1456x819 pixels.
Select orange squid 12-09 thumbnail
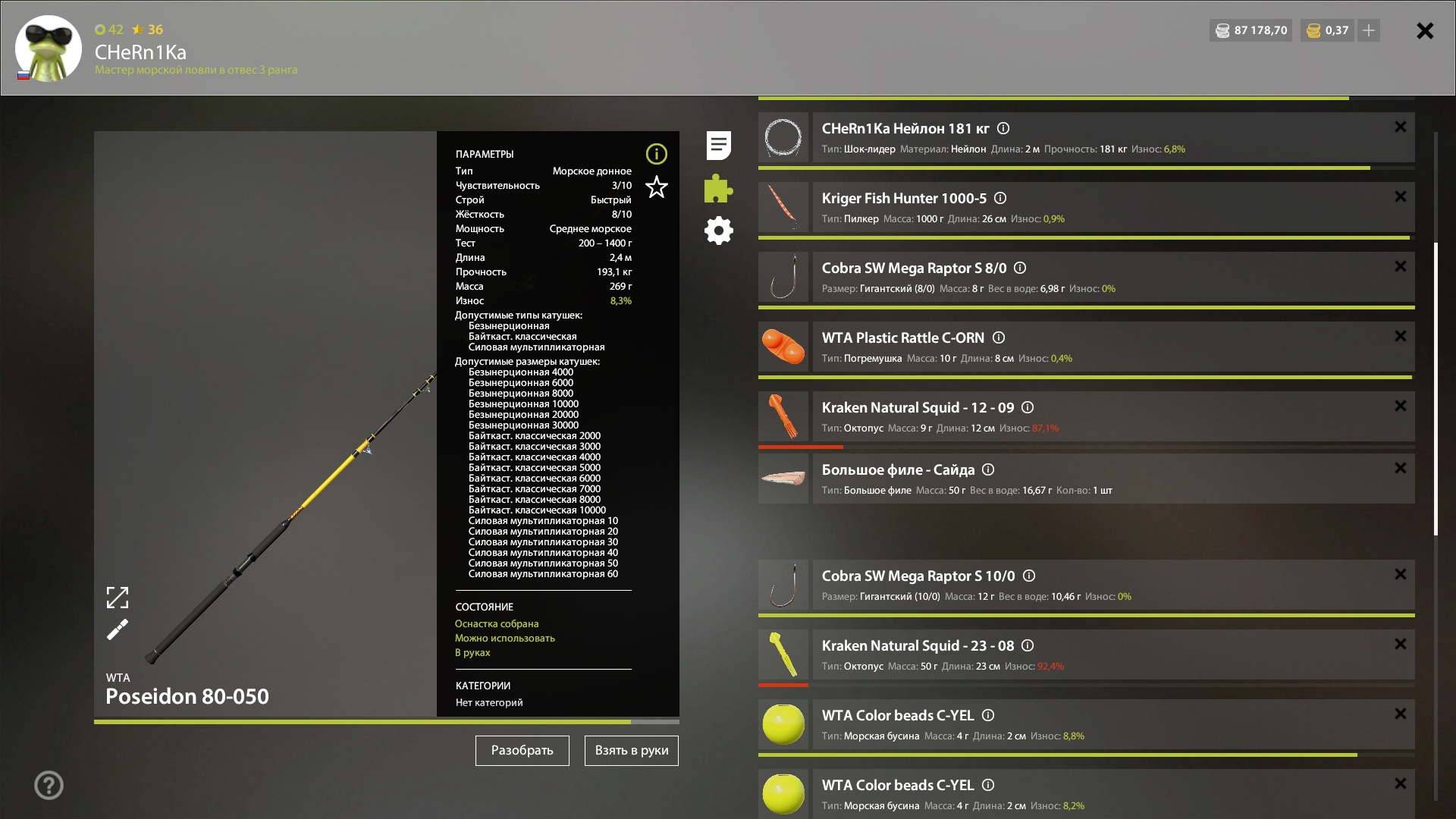click(x=783, y=416)
